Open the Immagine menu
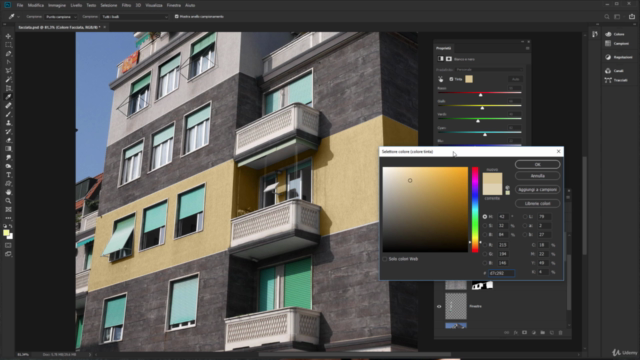Image resolution: width=640 pixels, height=360 pixels. point(57,5)
